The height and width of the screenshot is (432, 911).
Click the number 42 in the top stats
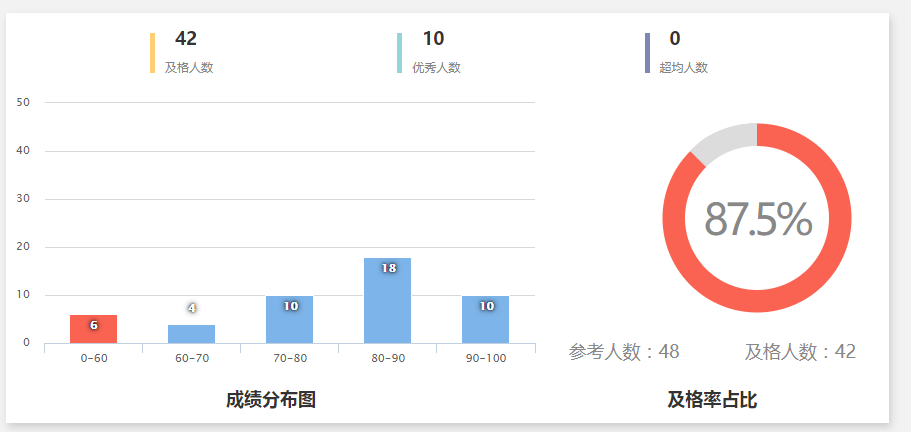186,39
